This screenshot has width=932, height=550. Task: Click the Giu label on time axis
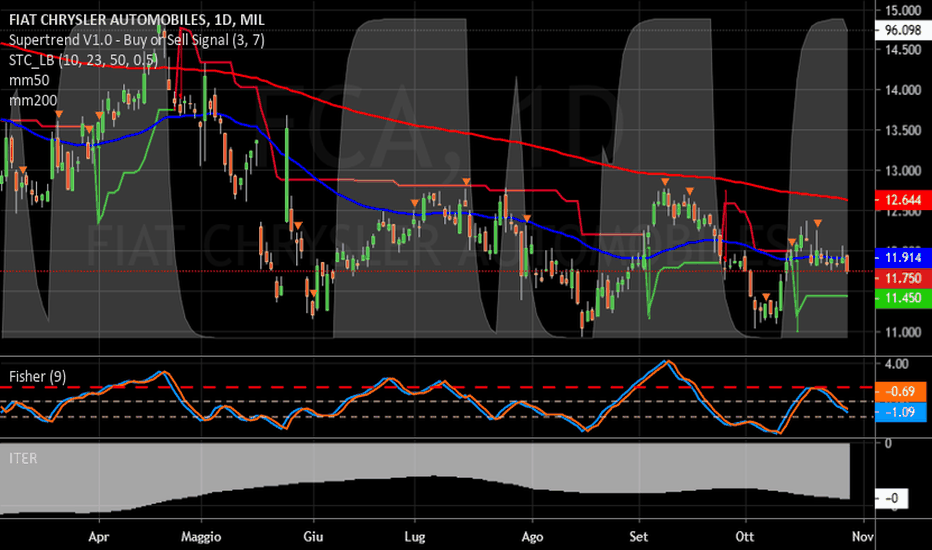pyautogui.click(x=313, y=536)
